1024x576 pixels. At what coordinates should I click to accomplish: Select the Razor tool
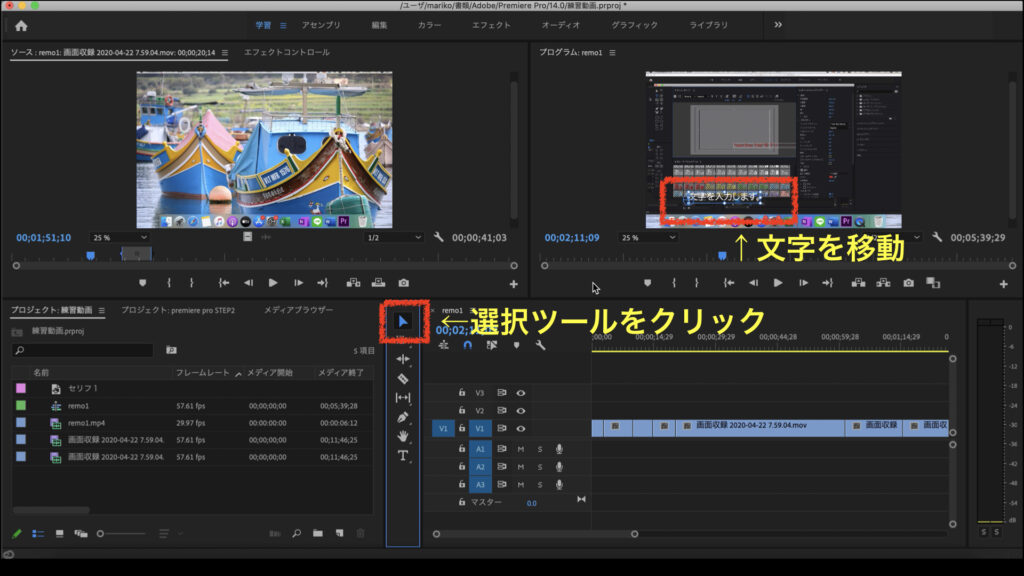pyautogui.click(x=403, y=378)
